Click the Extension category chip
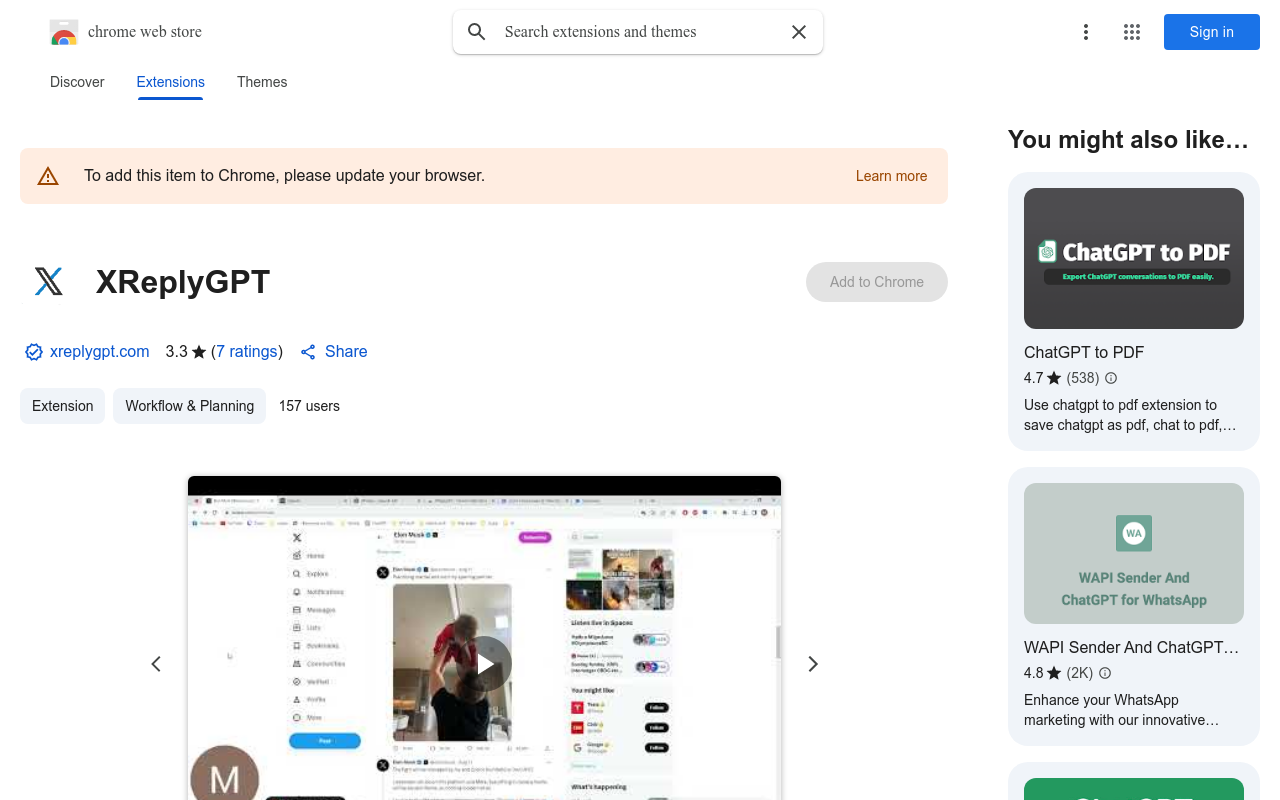Screen dimensions: 1280x800 pyautogui.click(x=62, y=406)
